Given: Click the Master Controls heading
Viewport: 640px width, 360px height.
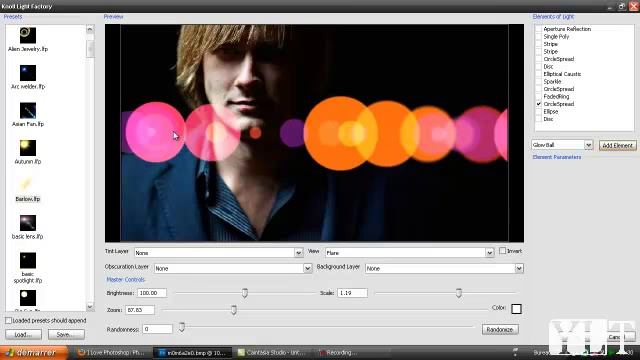Looking at the screenshot, I should click(x=126, y=280).
